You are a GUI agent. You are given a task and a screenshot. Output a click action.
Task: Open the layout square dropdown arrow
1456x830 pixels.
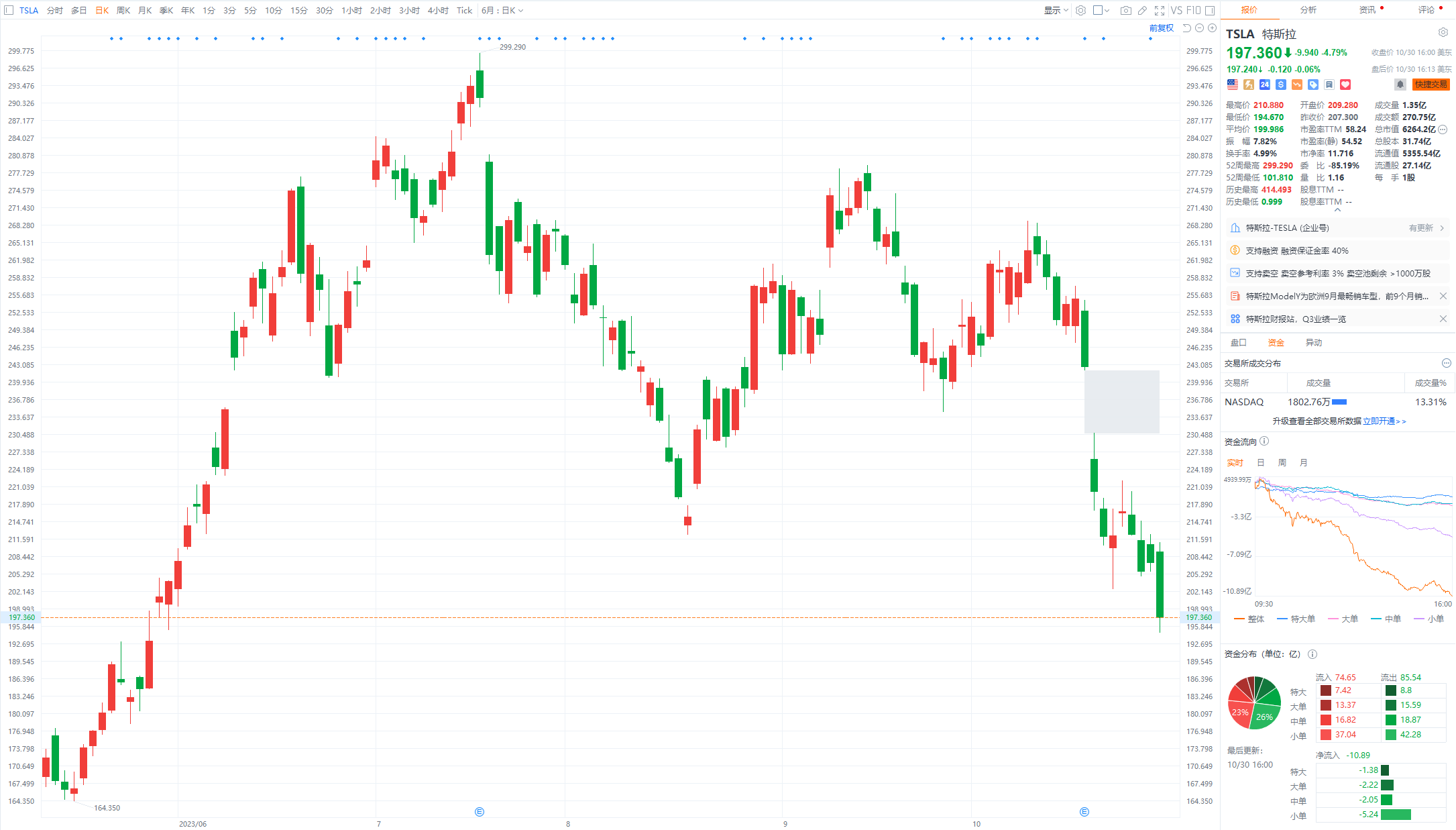pyautogui.click(x=1107, y=10)
